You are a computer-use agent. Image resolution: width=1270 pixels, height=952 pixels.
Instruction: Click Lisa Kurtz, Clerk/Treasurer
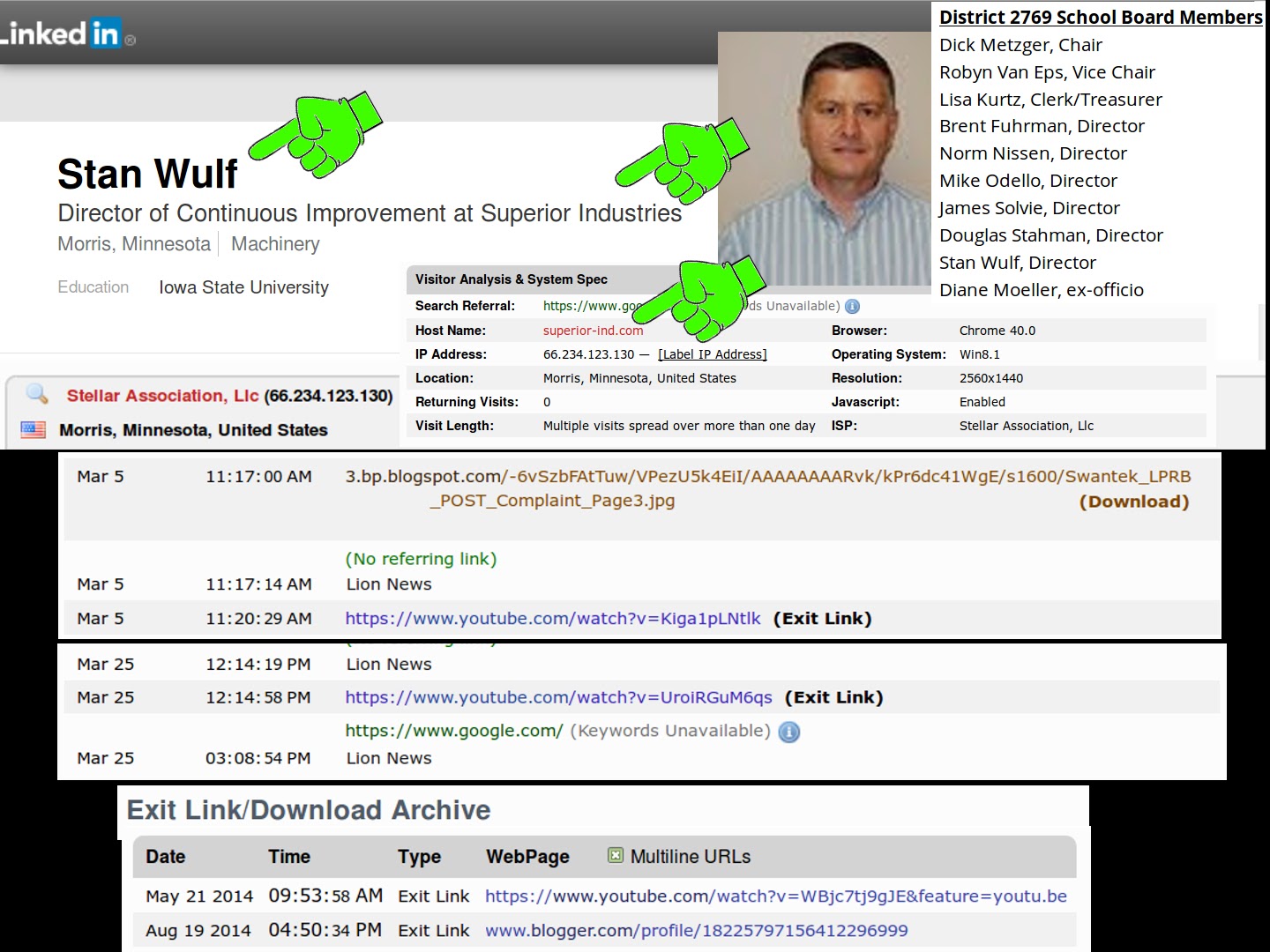1050,100
